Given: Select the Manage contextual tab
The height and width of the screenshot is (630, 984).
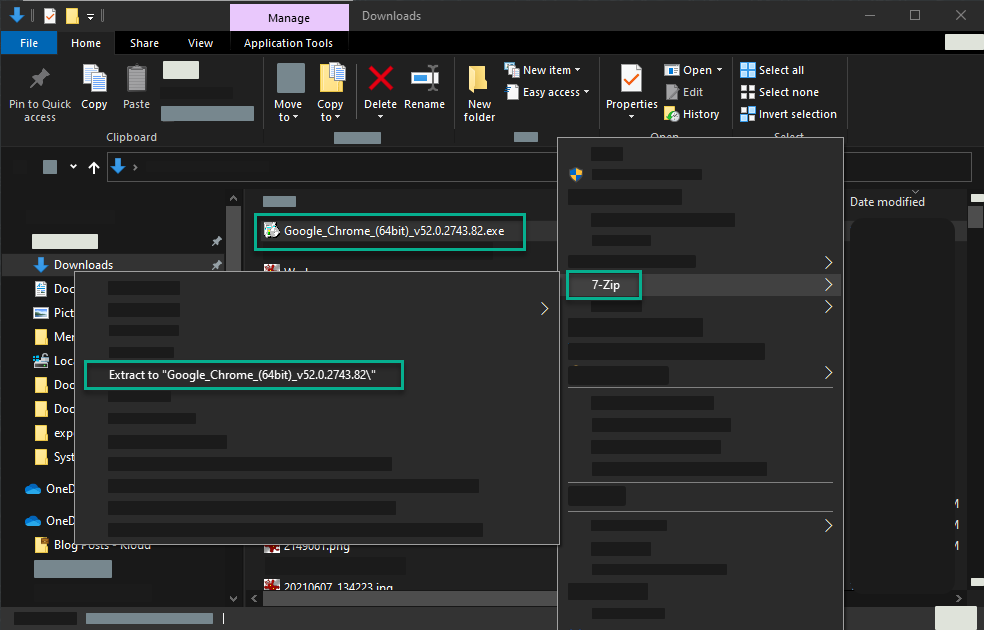Looking at the screenshot, I should coord(289,18).
